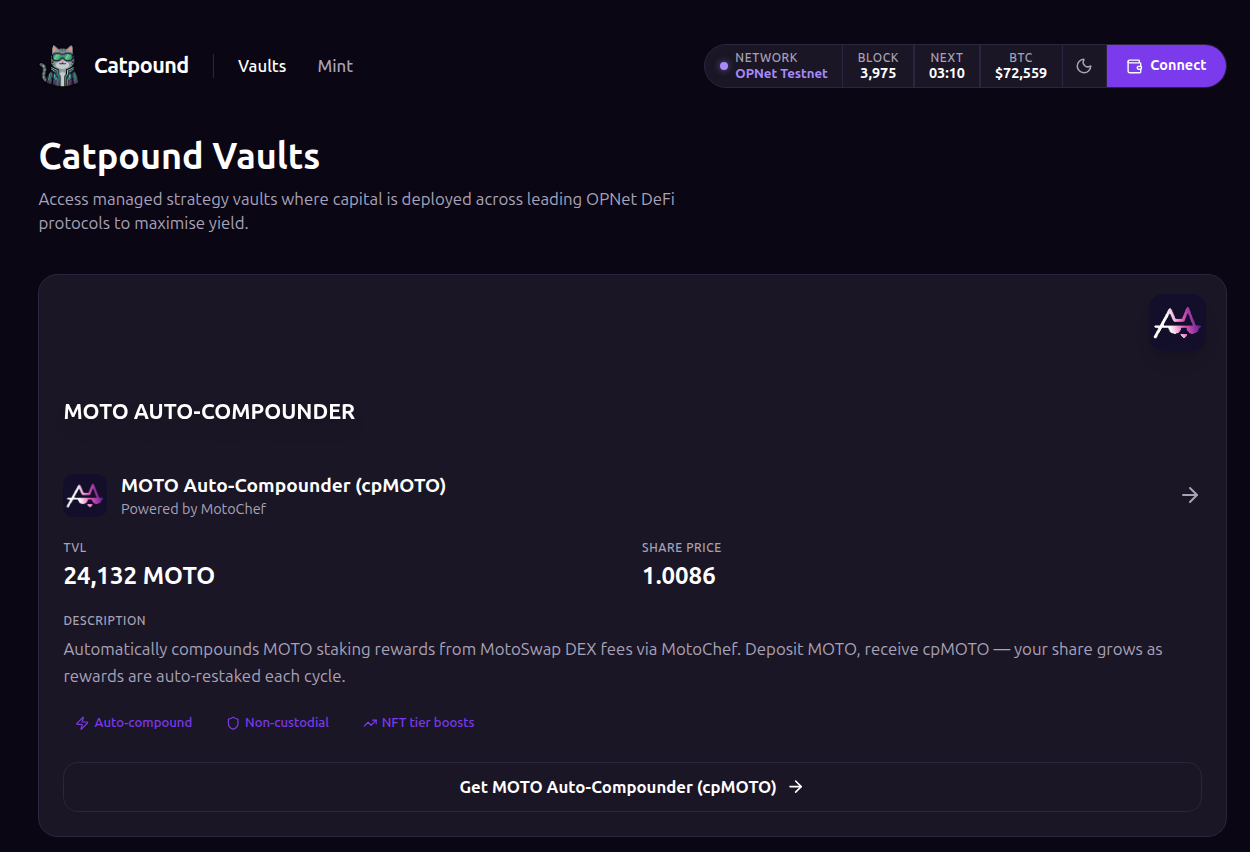Viewport: 1250px width, 852px height.
Task: Click the BTC $72,559 price display
Action: [x=1020, y=65]
